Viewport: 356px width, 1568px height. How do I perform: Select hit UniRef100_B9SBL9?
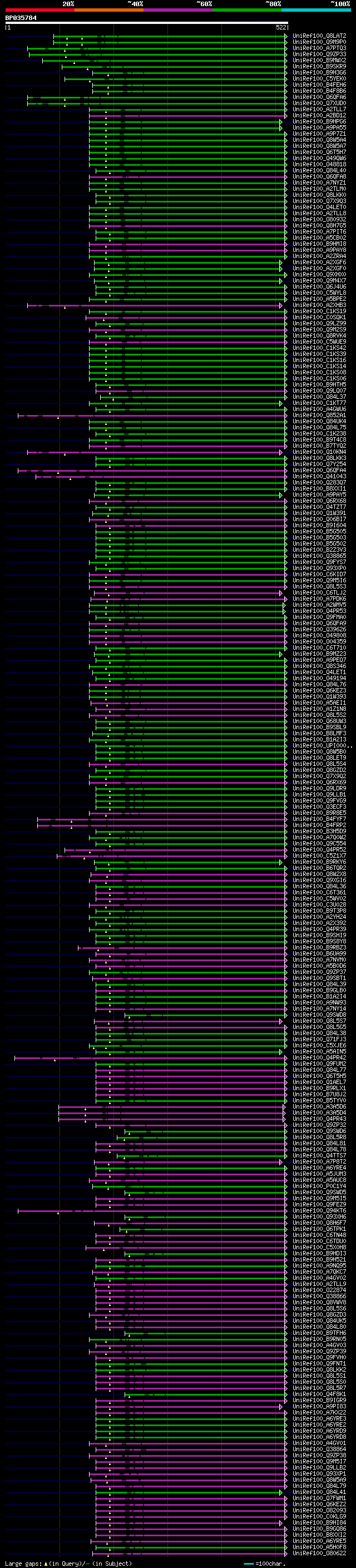tap(319, 727)
